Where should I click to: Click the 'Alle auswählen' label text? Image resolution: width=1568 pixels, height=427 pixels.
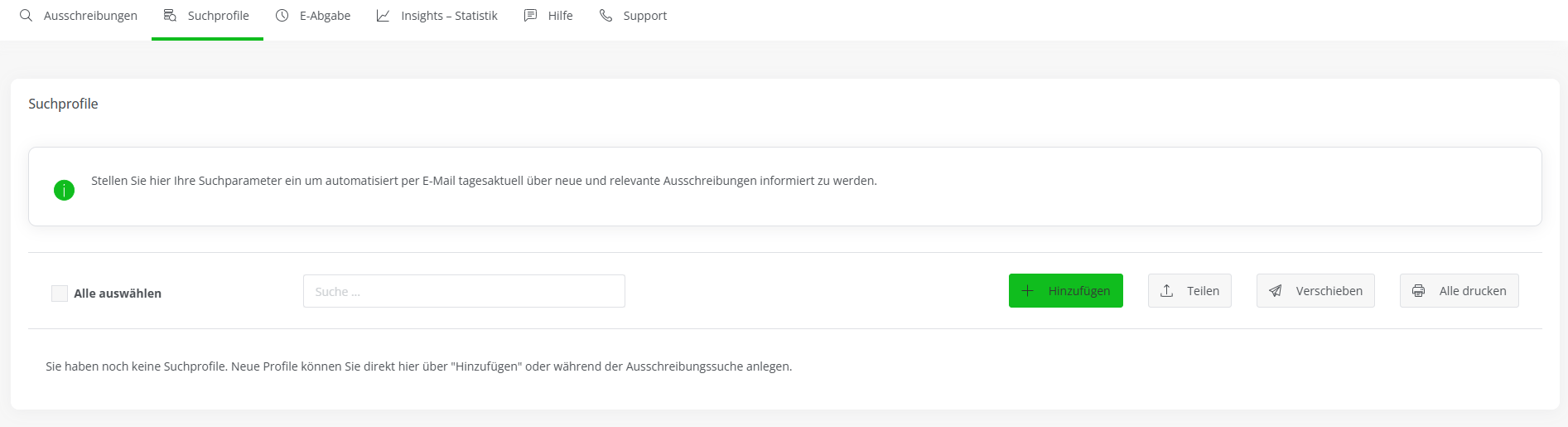(118, 294)
